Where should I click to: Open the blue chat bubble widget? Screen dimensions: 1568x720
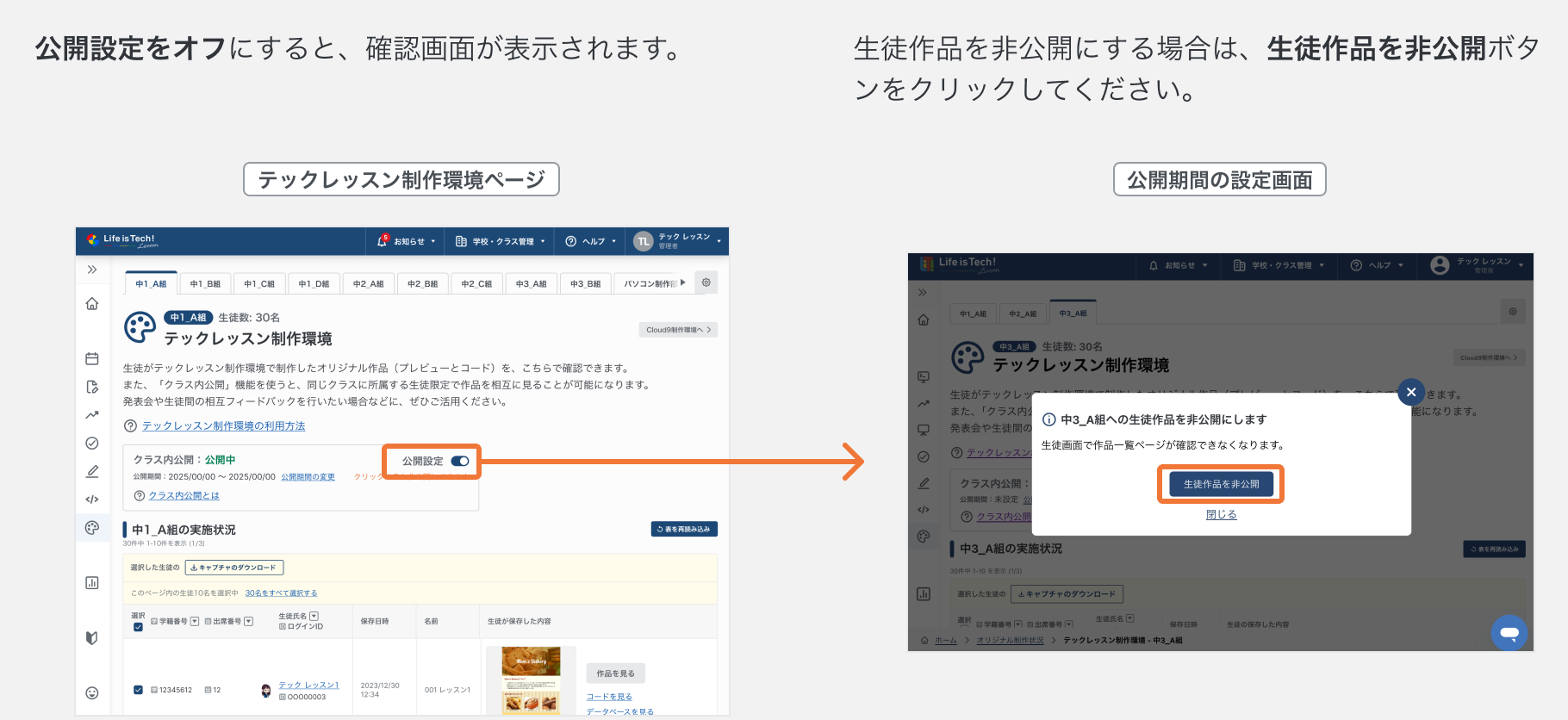(1509, 633)
